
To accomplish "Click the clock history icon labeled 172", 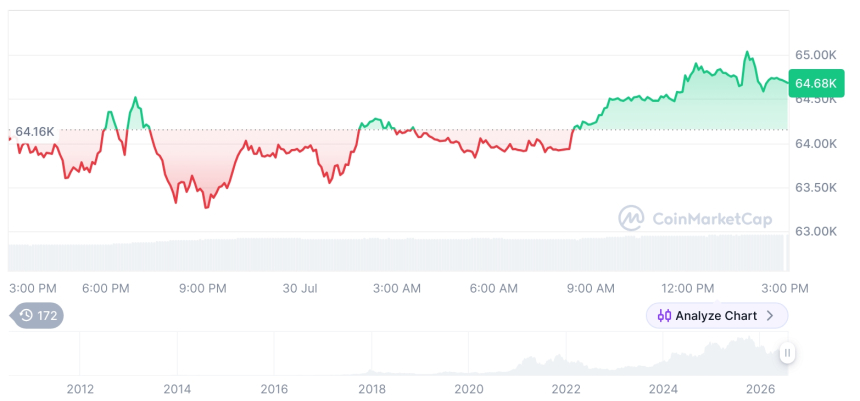I will pyautogui.click(x=26, y=315).
